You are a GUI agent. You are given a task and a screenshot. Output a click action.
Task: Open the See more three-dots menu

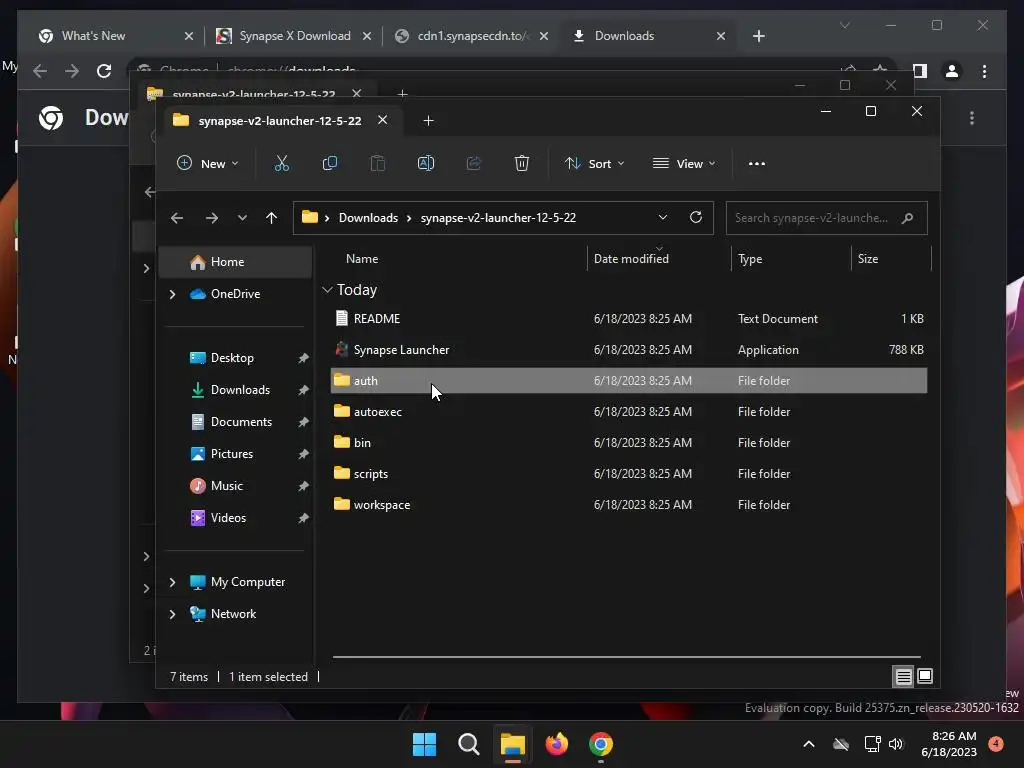pyautogui.click(x=756, y=163)
